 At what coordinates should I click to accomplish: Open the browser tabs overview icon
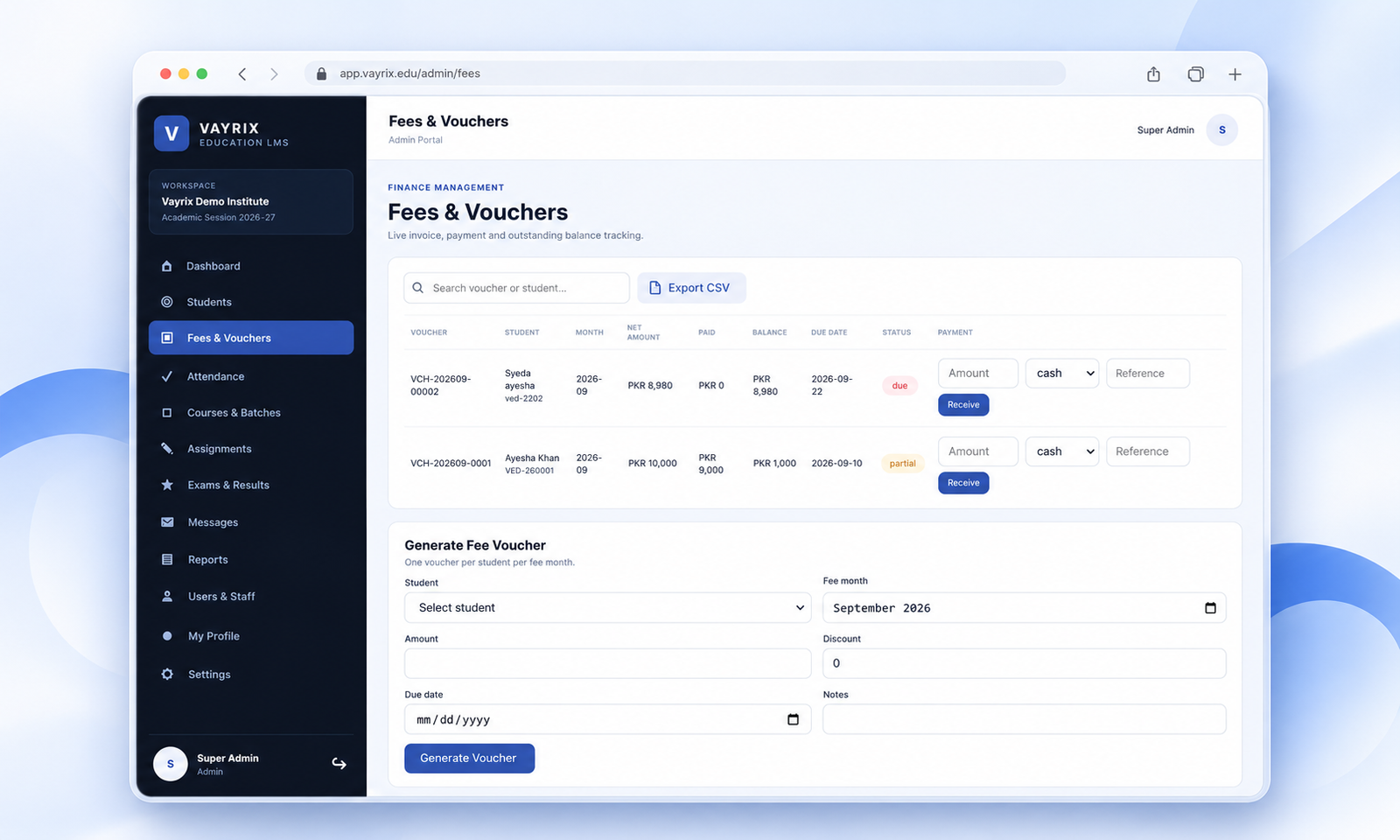[1195, 74]
